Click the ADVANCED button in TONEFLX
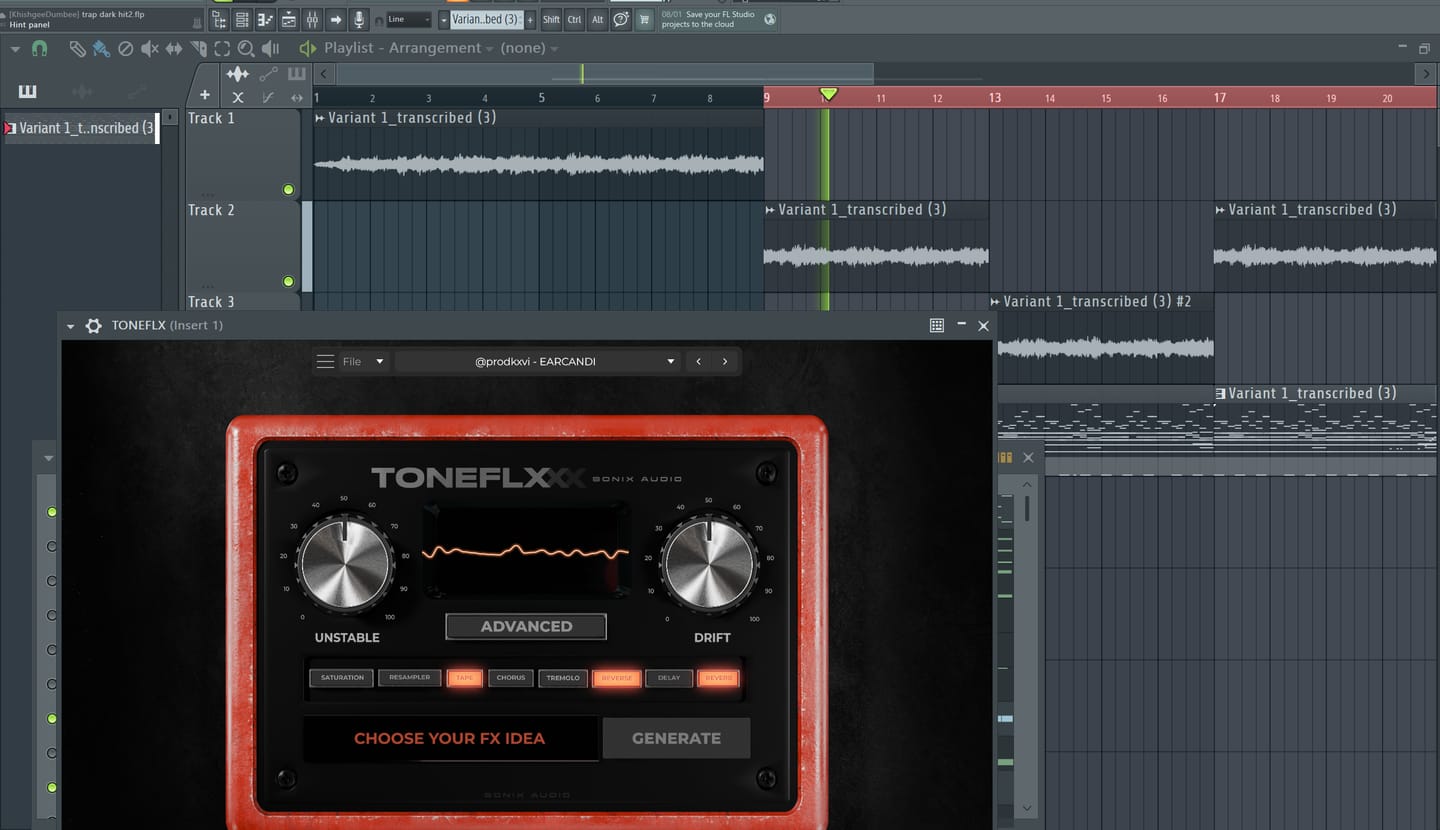Image resolution: width=1440 pixels, height=830 pixels. 526,627
